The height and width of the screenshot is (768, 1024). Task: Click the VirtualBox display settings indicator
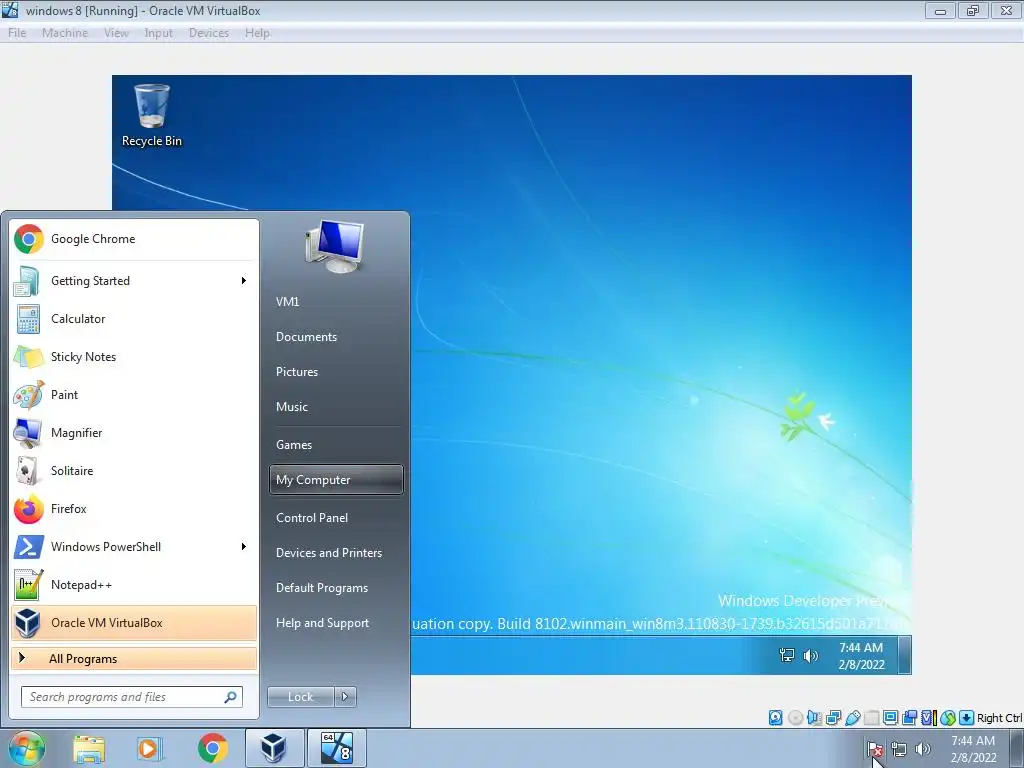click(890, 718)
